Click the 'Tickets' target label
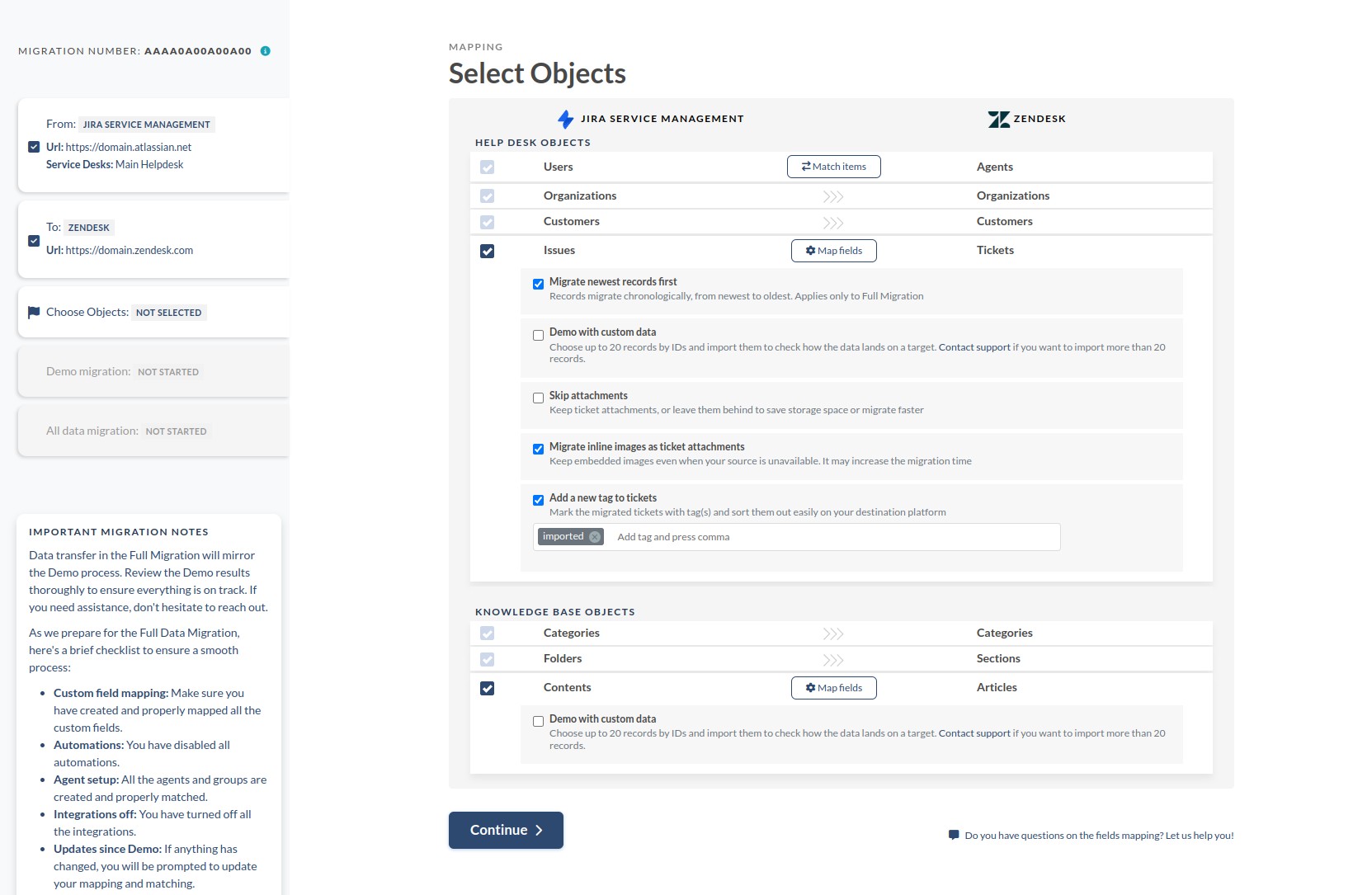The image size is (1372, 895). click(995, 251)
